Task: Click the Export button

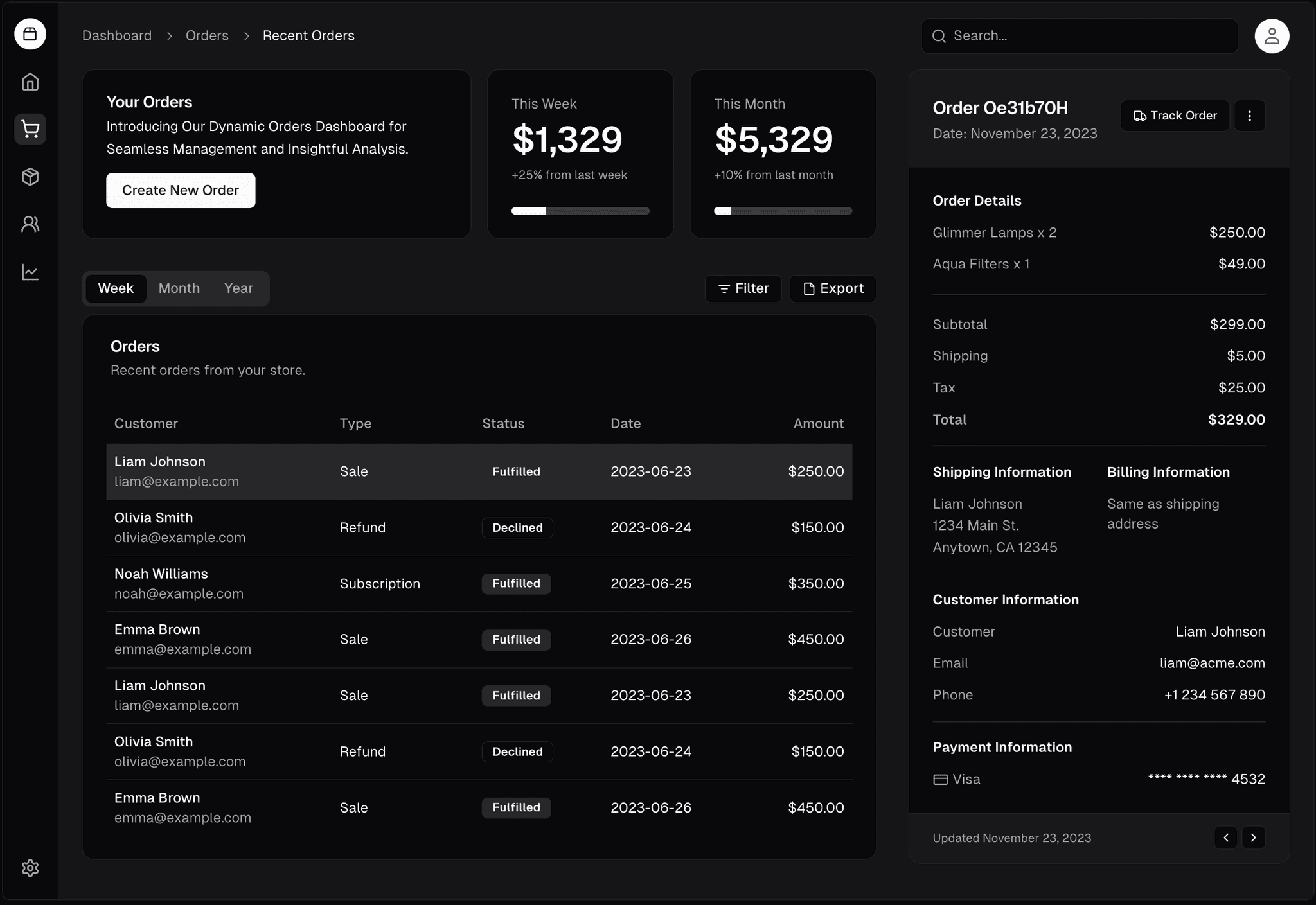Action: click(833, 288)
